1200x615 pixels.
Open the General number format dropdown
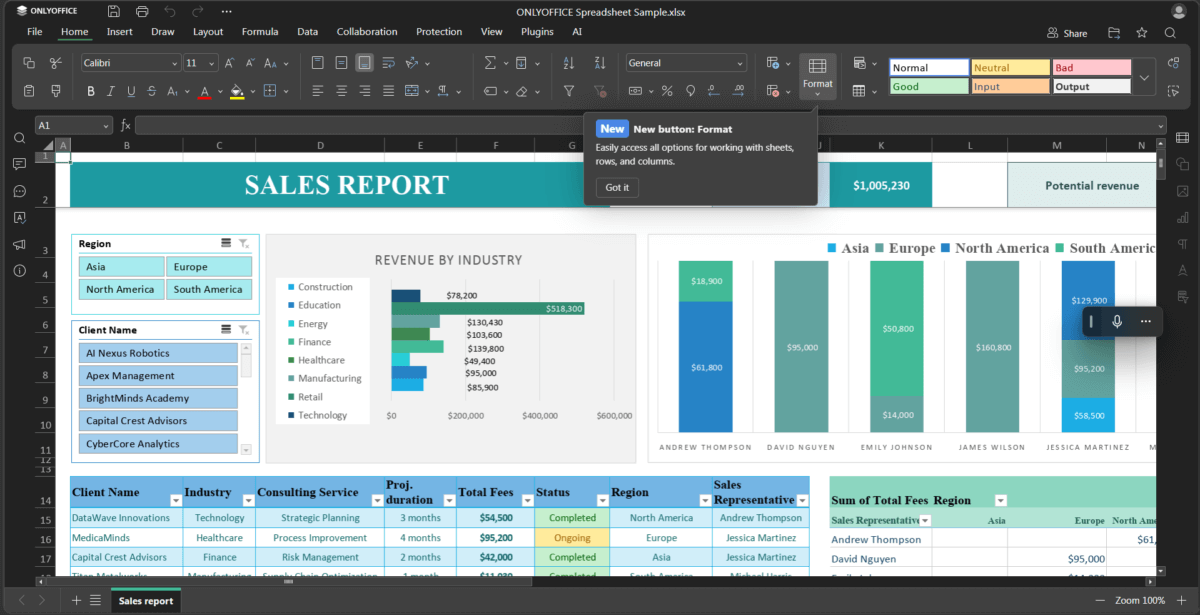740,63
